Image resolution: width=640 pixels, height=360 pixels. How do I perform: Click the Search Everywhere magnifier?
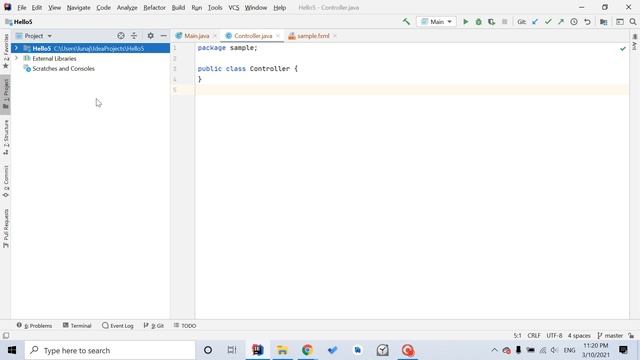pos(633,22)
